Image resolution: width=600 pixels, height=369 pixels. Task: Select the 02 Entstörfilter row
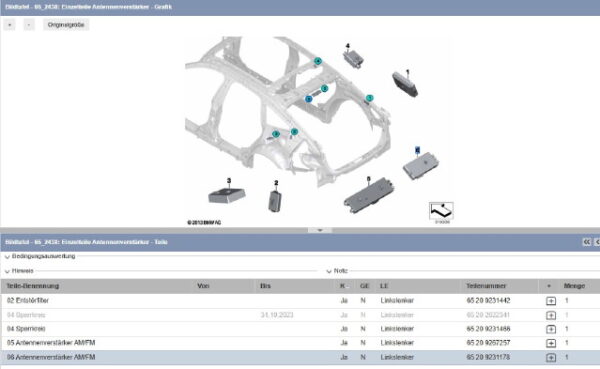[x=300, y=301]
